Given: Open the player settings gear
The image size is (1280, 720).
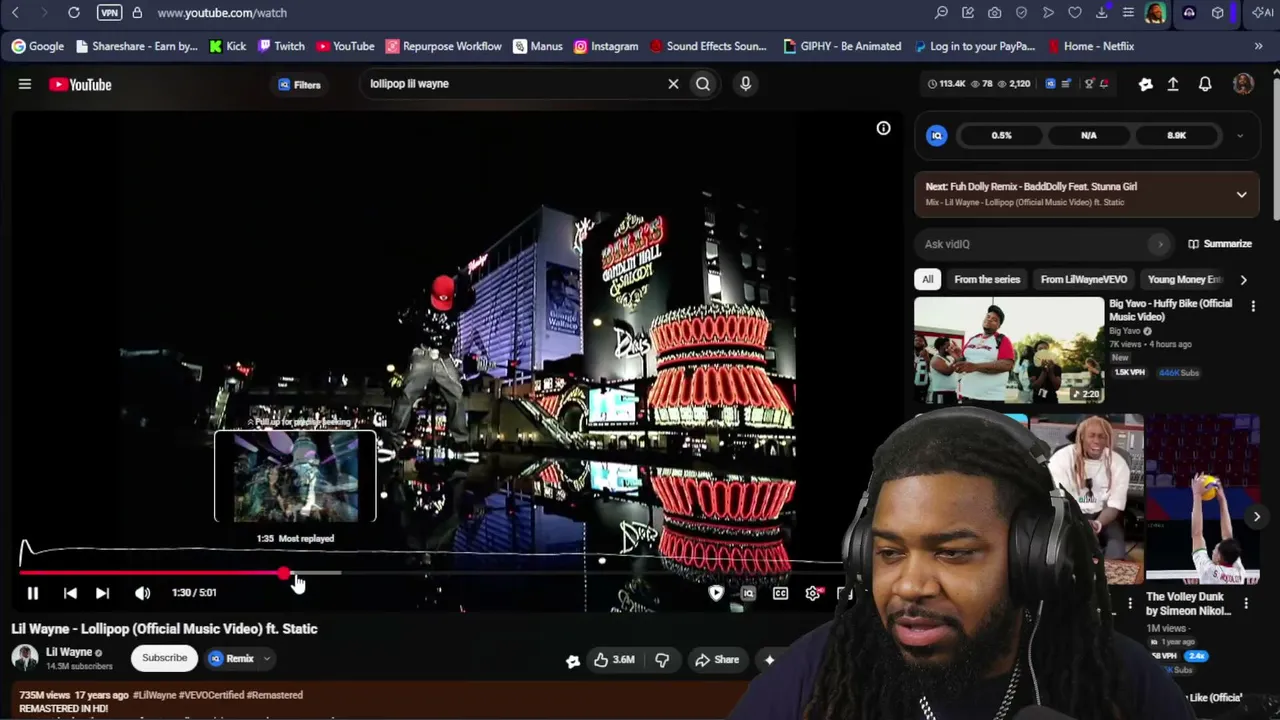Looking at the screenshot, I should point(813,593).
